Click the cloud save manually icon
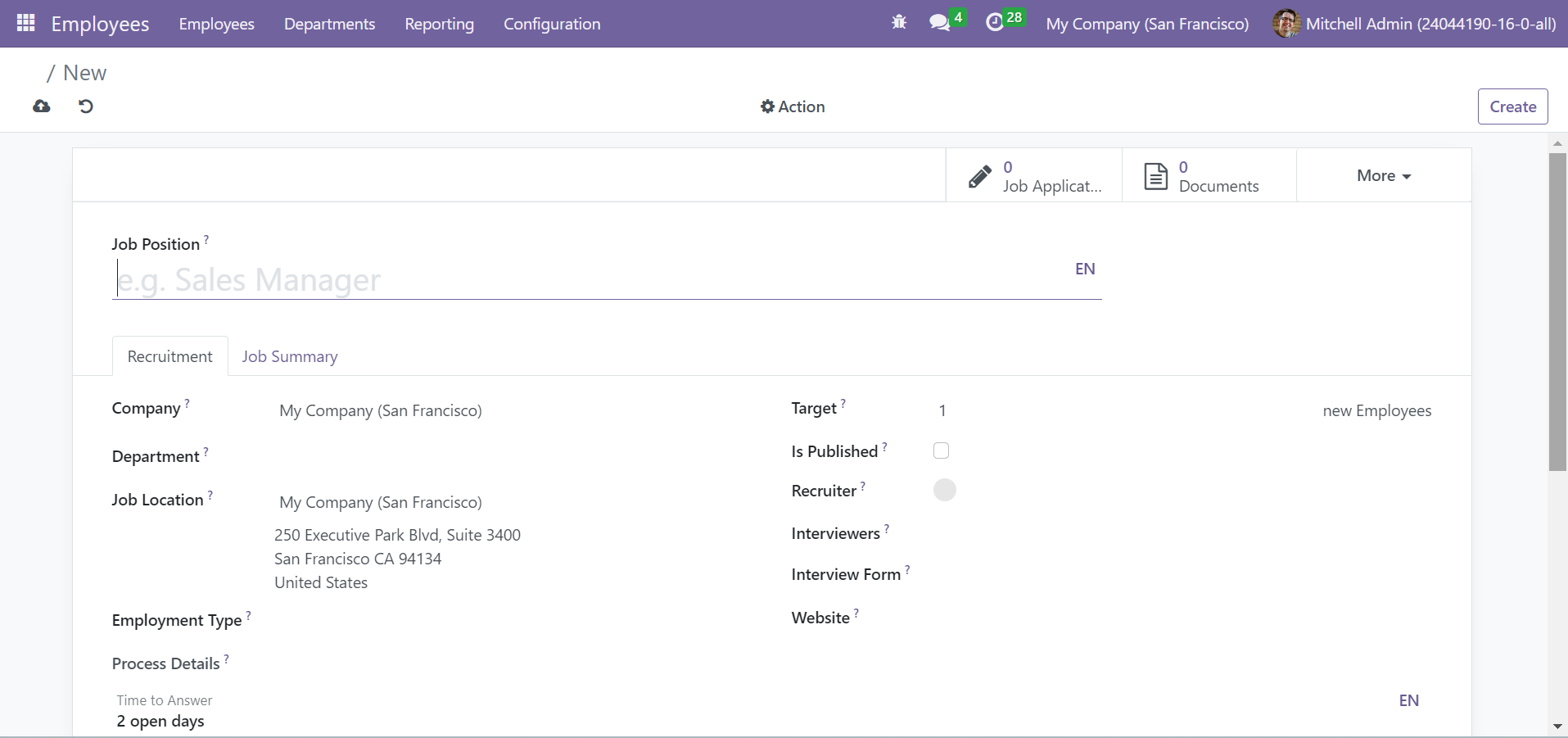This screenshot has width=1568, height=738. pyautogui.click(x=42, y=106)
